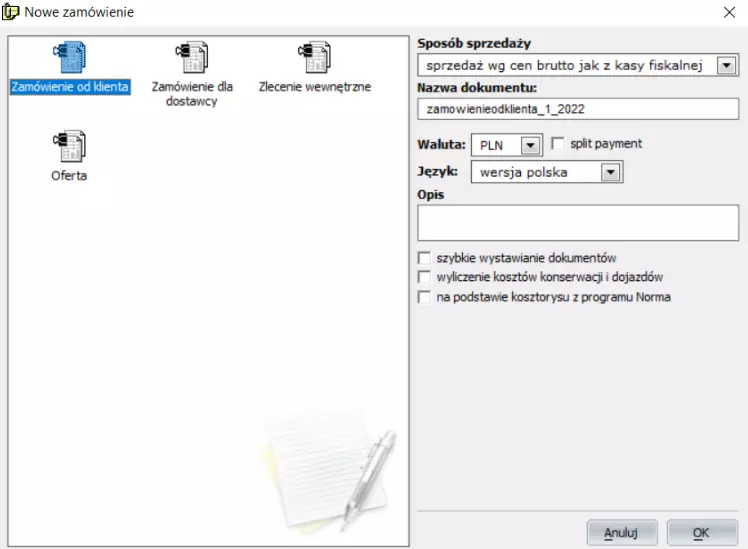Pick the Zlecenie wewnętrzne document icon

pyautogui.click(x=314, y=57)
